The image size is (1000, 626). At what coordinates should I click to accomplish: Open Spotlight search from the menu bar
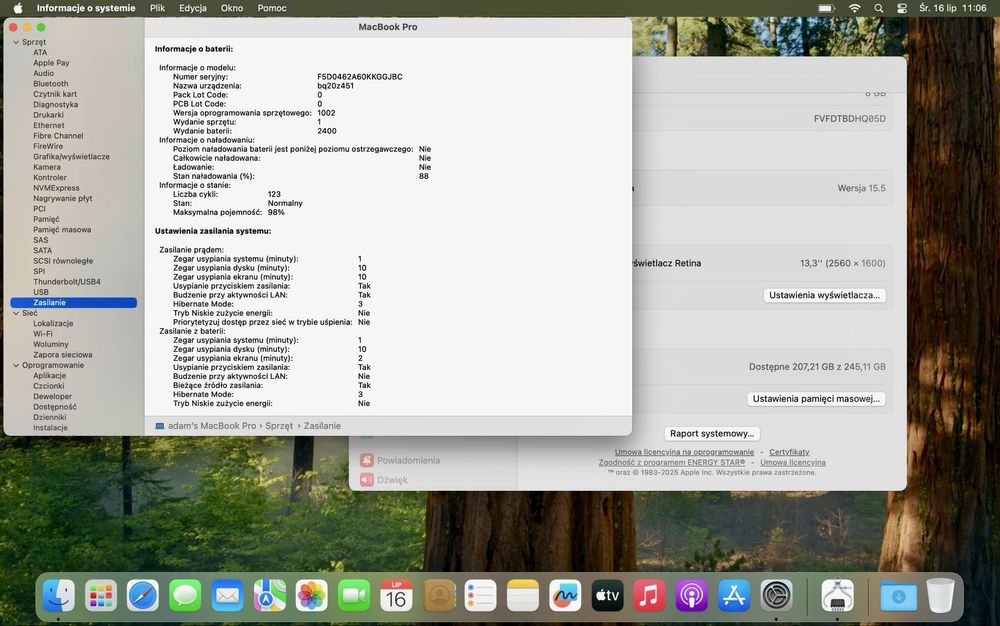tap(879, 8)
